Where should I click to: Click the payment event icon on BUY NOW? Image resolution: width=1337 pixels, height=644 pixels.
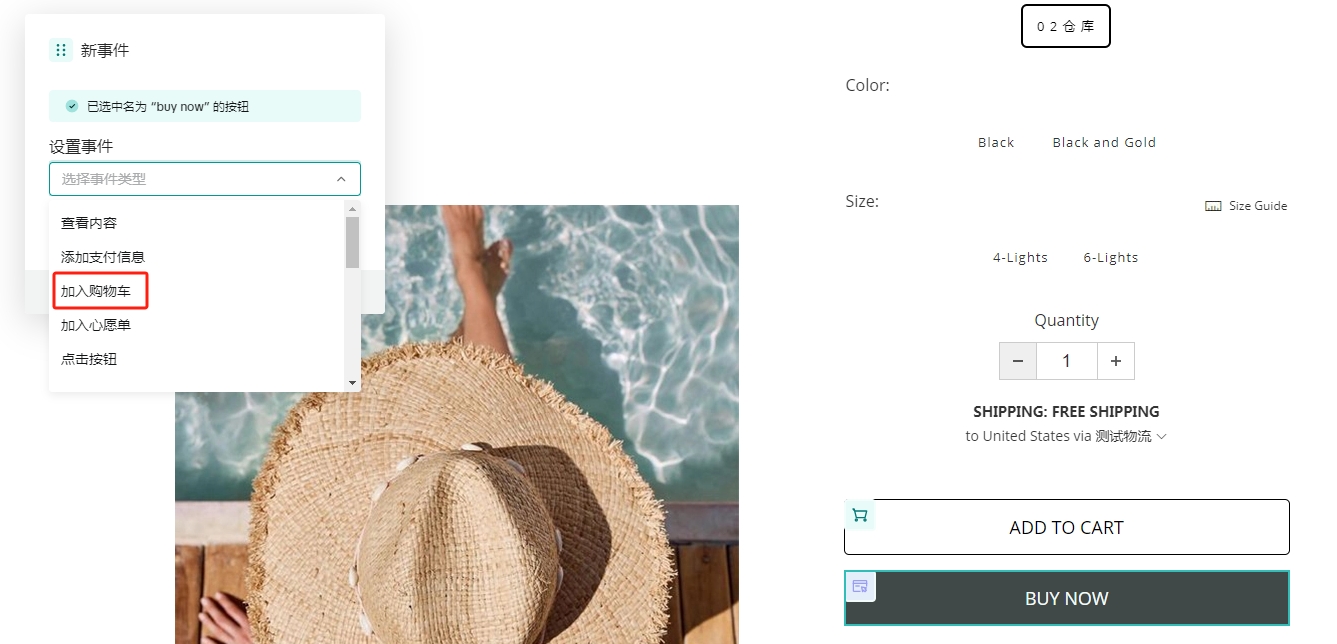point(860,587)
